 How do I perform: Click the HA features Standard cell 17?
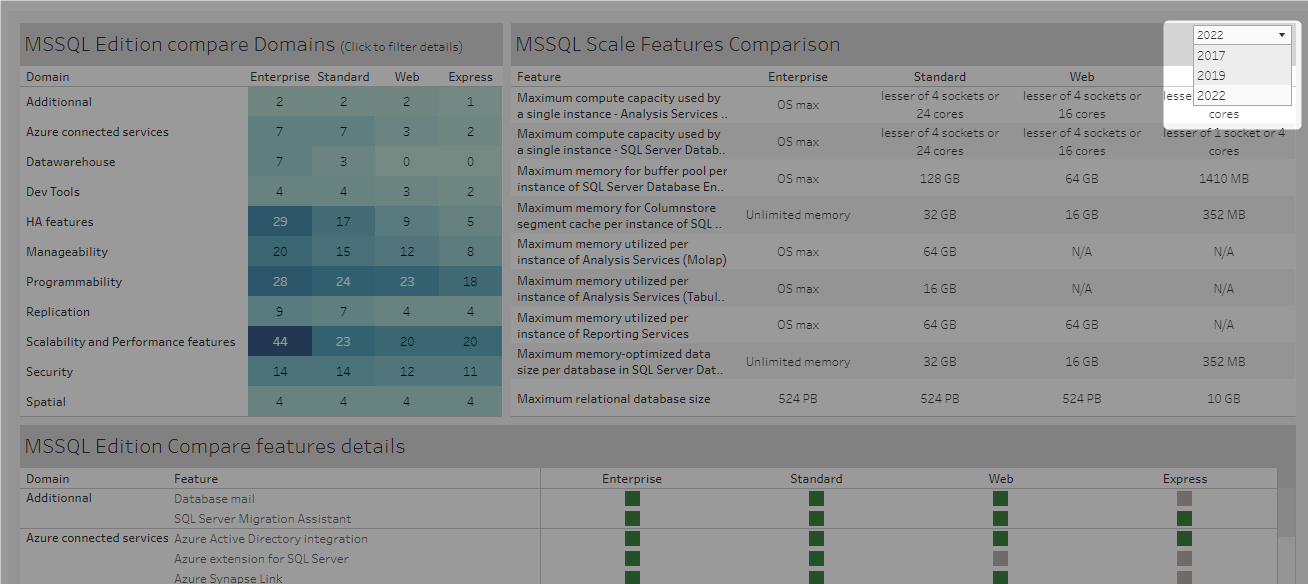(x=343, y=221)
